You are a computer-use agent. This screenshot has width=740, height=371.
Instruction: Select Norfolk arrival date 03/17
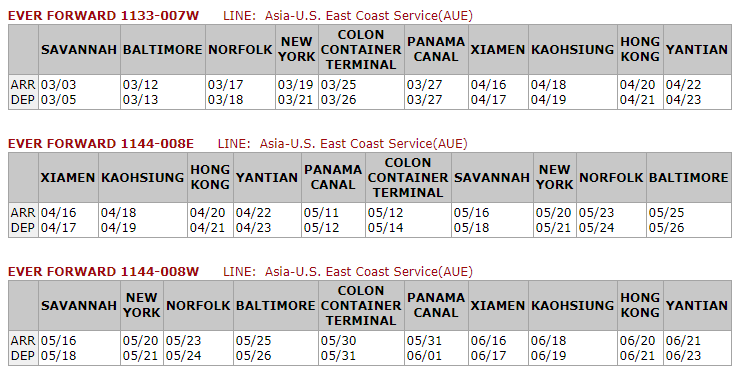[226, 85]
